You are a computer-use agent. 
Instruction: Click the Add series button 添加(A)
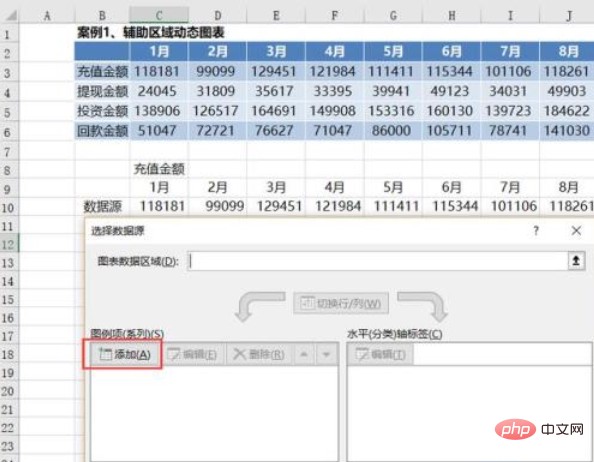tap(125, 354)
